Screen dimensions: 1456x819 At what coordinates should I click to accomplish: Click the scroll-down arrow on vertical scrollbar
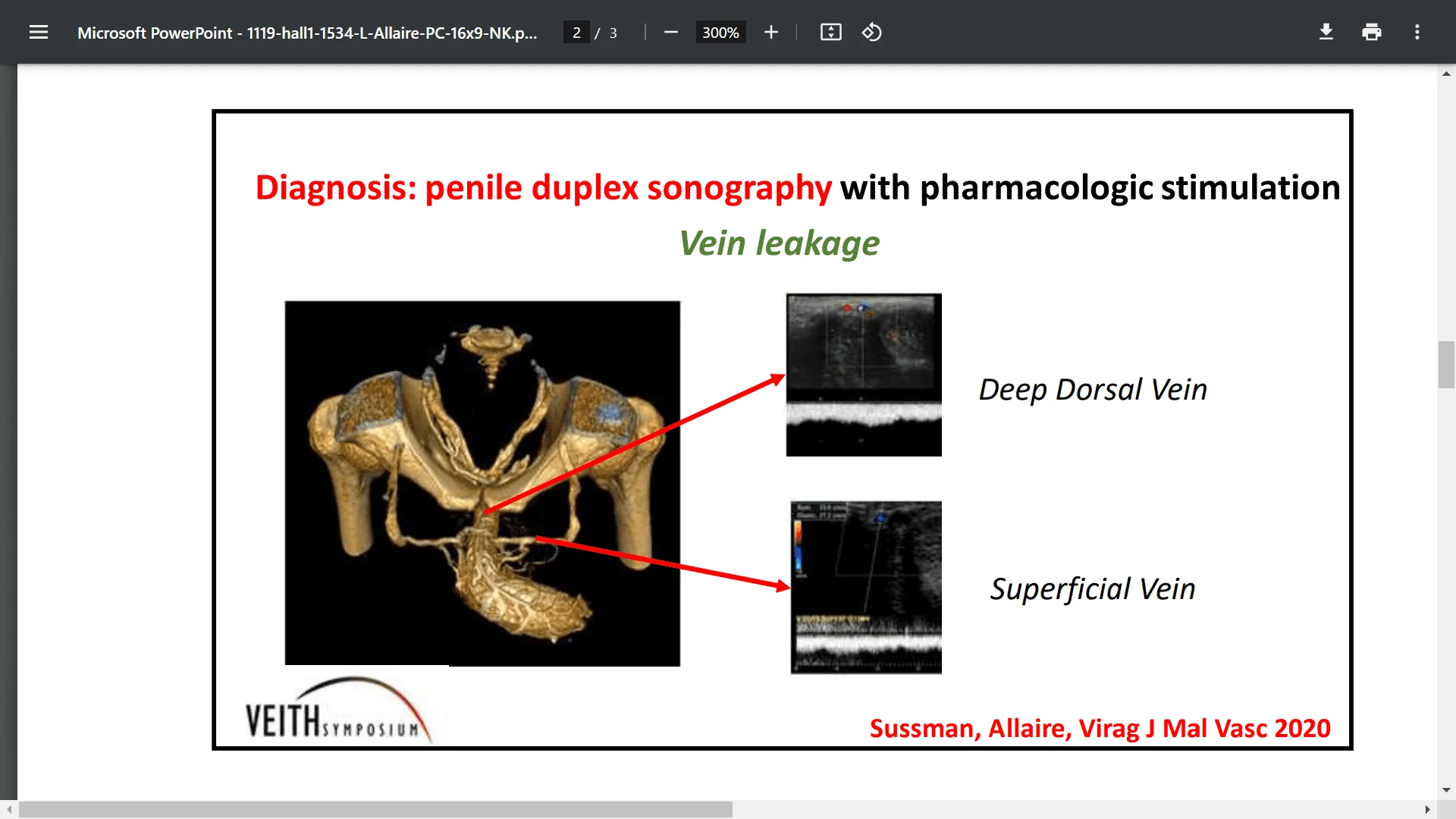pyautogui.click(x=1447, y=788)
